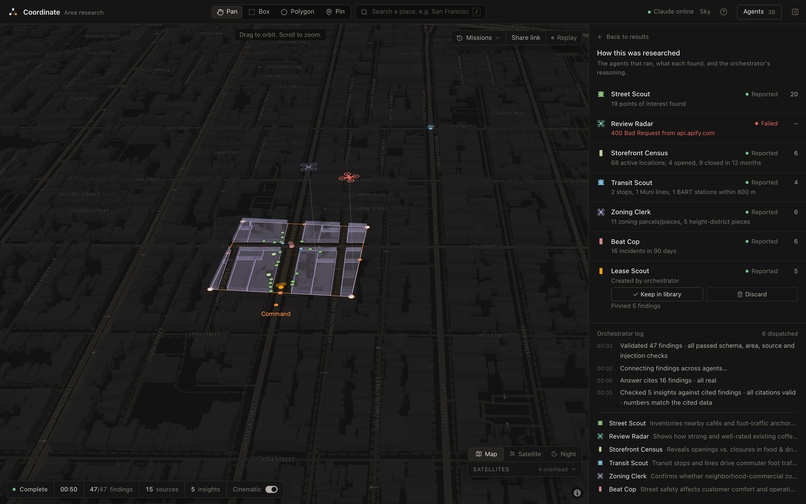Click the Lease Scout agent icon
Screen dimensions: 806x504
[x=600, y=271]
